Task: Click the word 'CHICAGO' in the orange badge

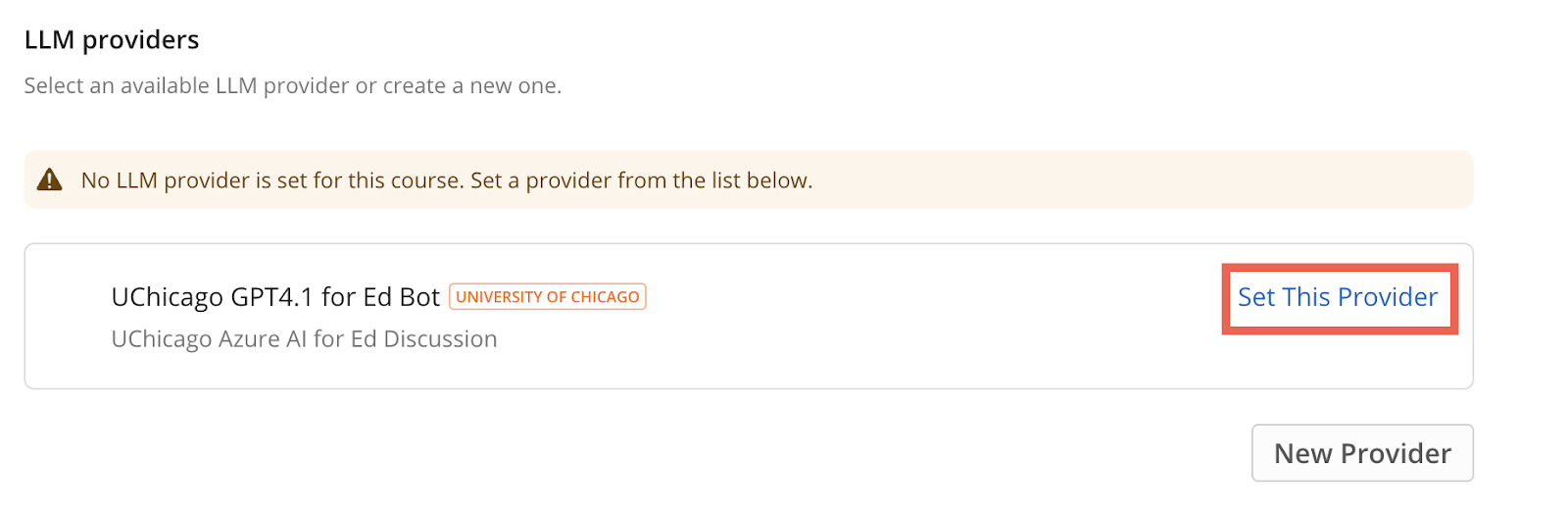Action: [x=605, y=297]
